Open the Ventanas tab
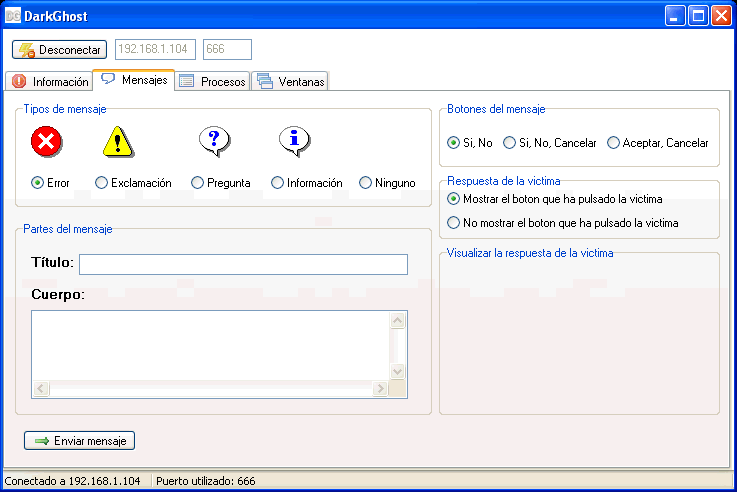Viewport: 737px width, 492px height. (x=290, y=82)
